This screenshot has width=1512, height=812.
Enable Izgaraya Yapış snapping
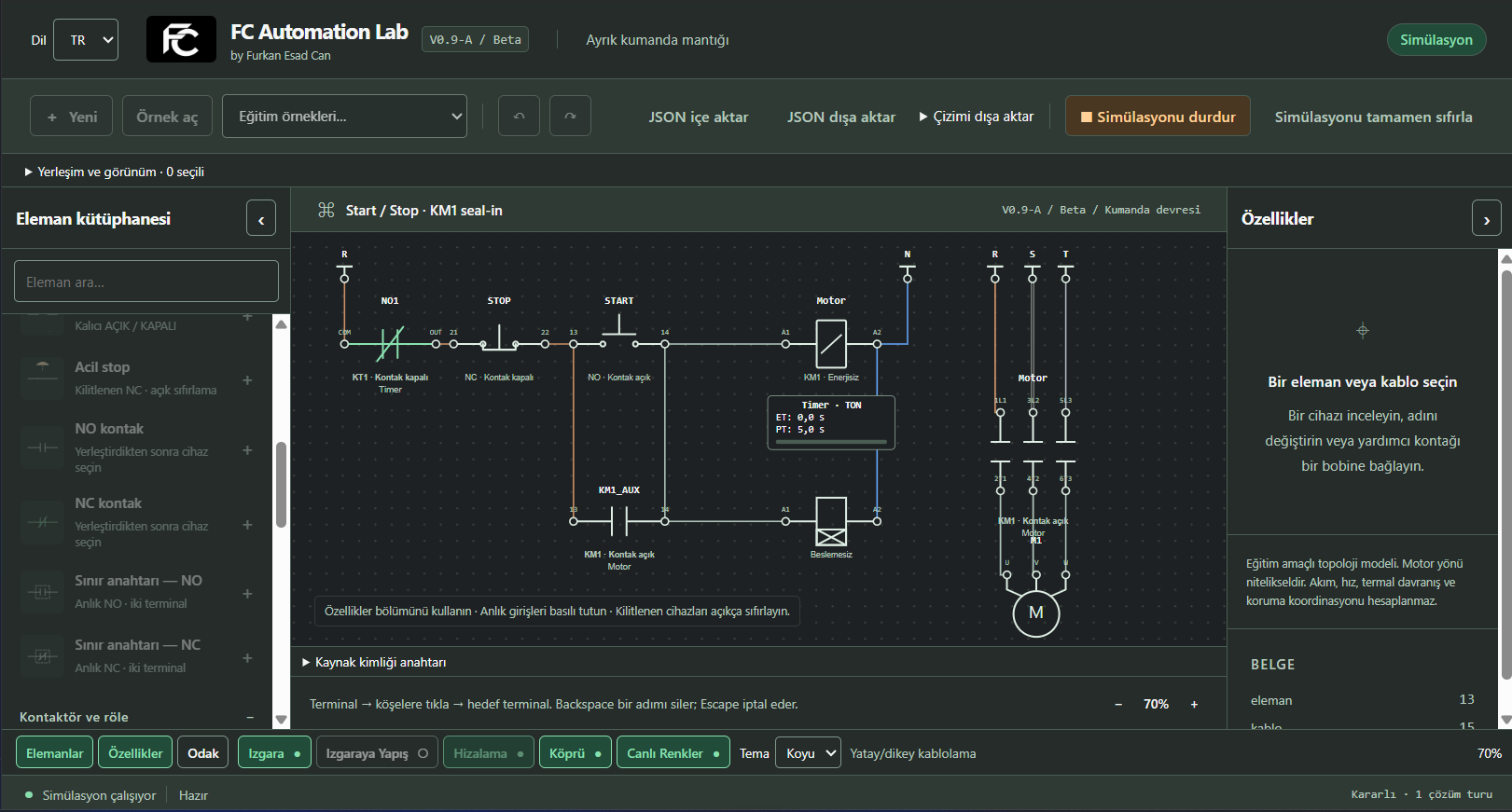point(377,753)
